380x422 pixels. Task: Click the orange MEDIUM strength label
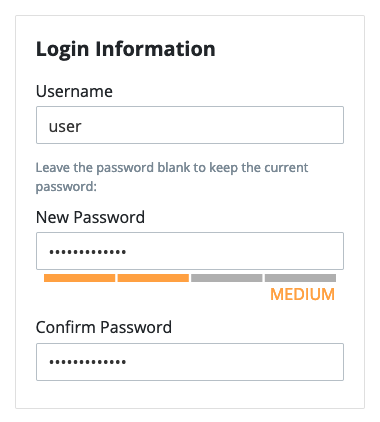tap(302, 294)
